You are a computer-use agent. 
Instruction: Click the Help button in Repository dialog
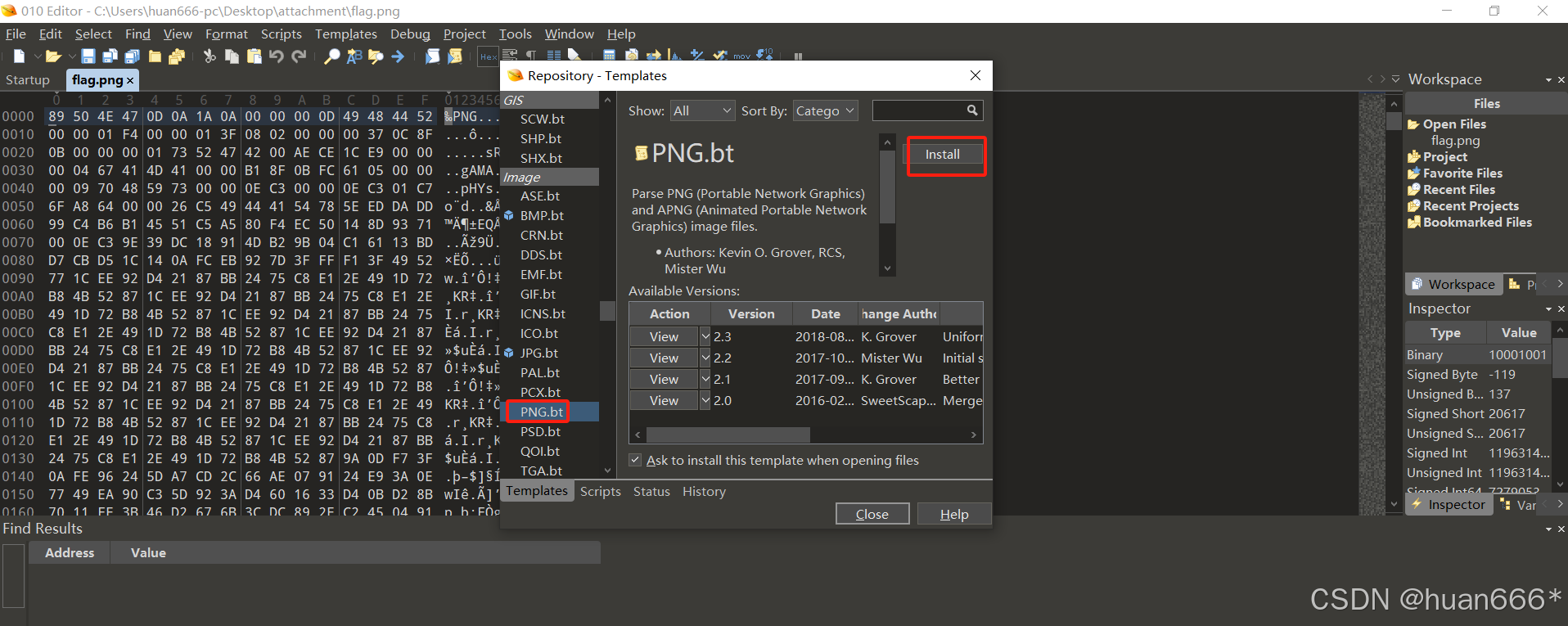953,514
